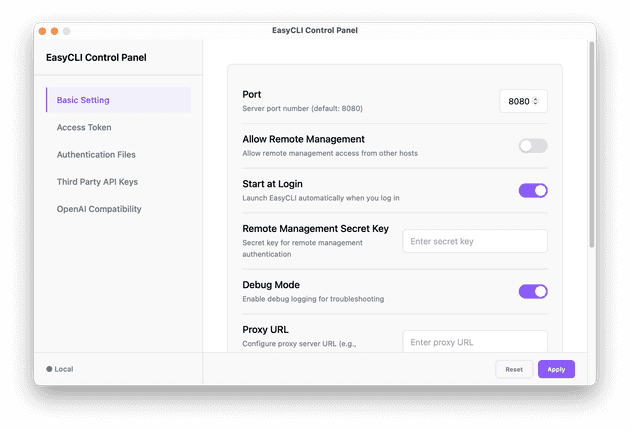Switch to the Access Token section
Viewport: 630px width, 430px height.
click(x=84, y=127)
